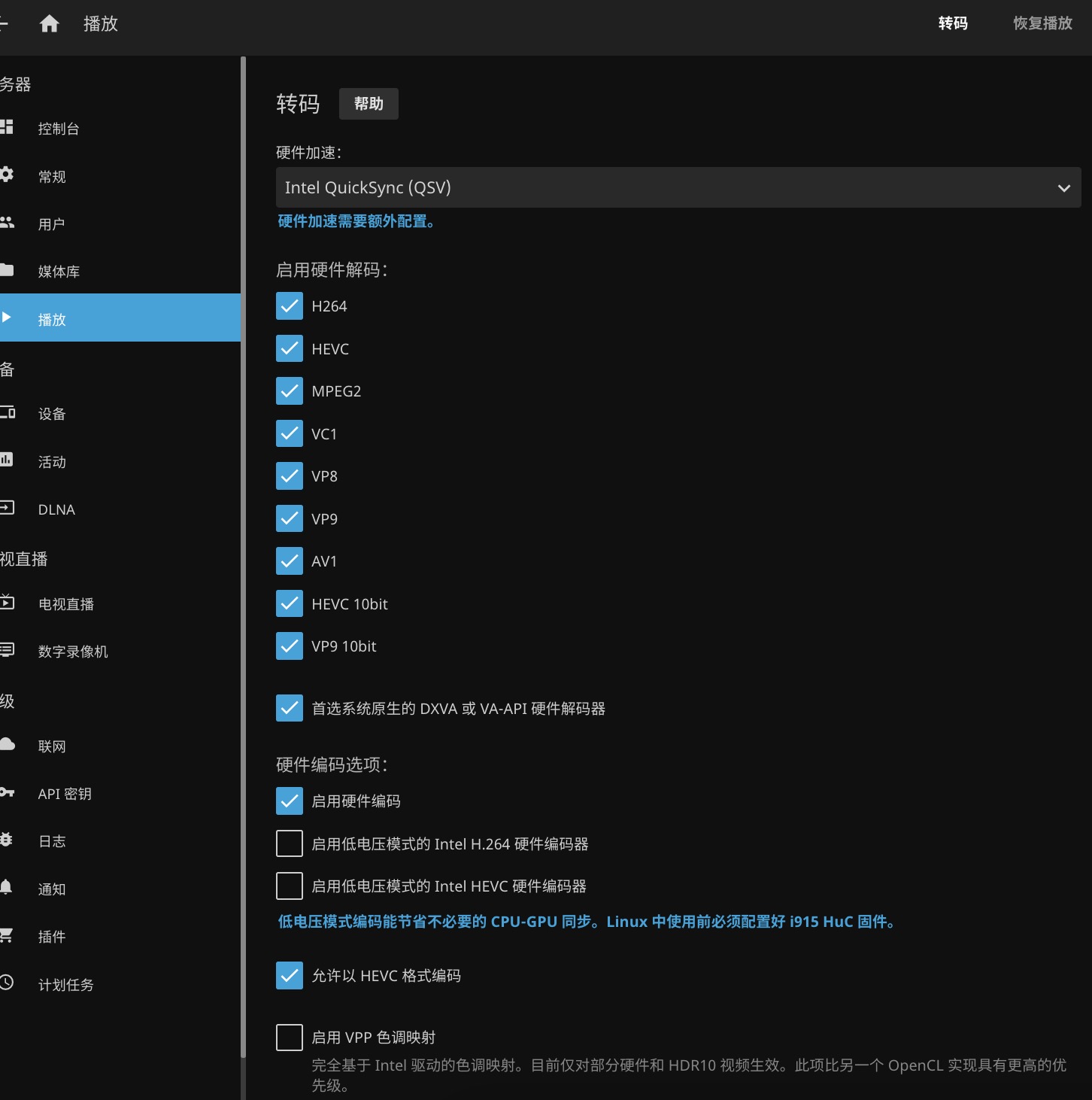Click the folder icon beside 媒体库
1092x1100 pixels.
[7, 269]
